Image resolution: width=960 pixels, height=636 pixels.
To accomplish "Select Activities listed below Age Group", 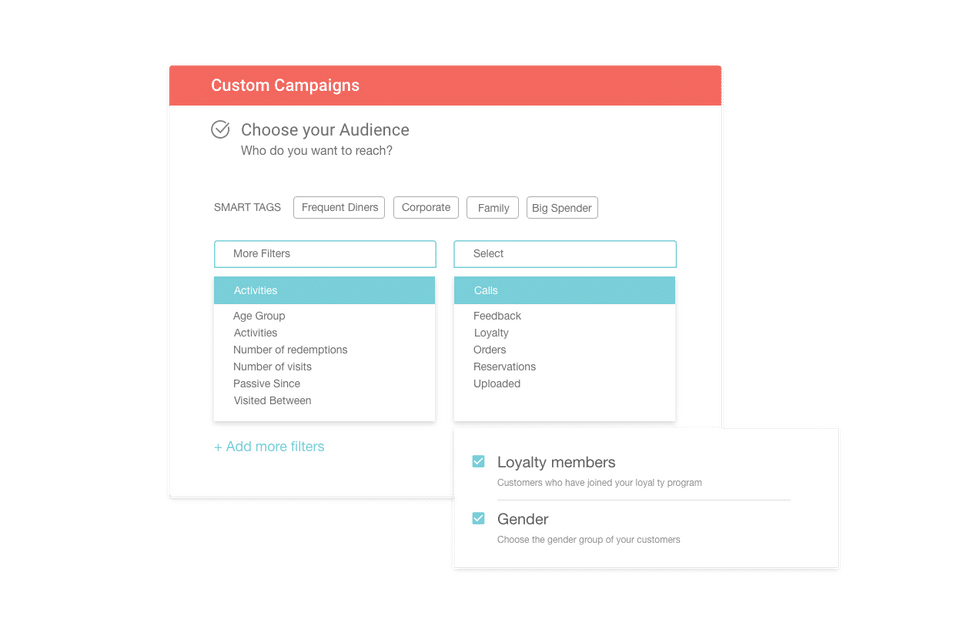I will [255, 333].
